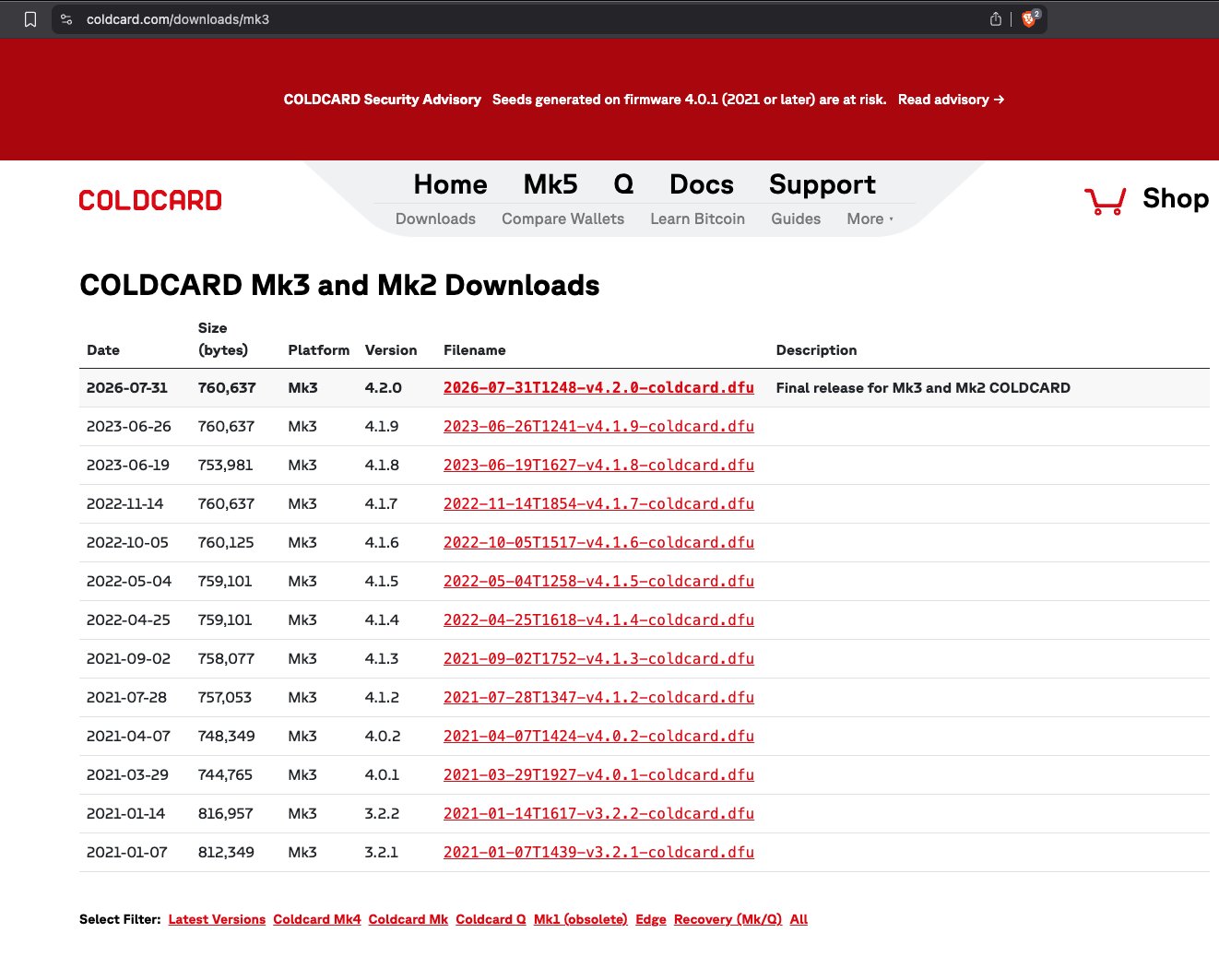This screenshot has height=980, width=1219.
Task: Download v3.2.2 coldcard.dfu firmware
Action: click(x=598, y=814)
